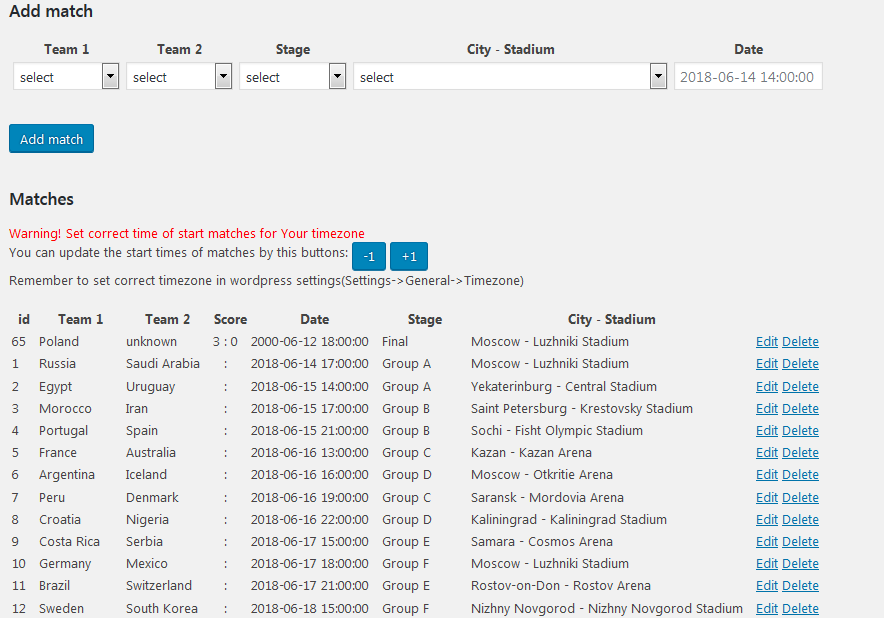Edit the Russia vs Saudi Arabia match

766,364
